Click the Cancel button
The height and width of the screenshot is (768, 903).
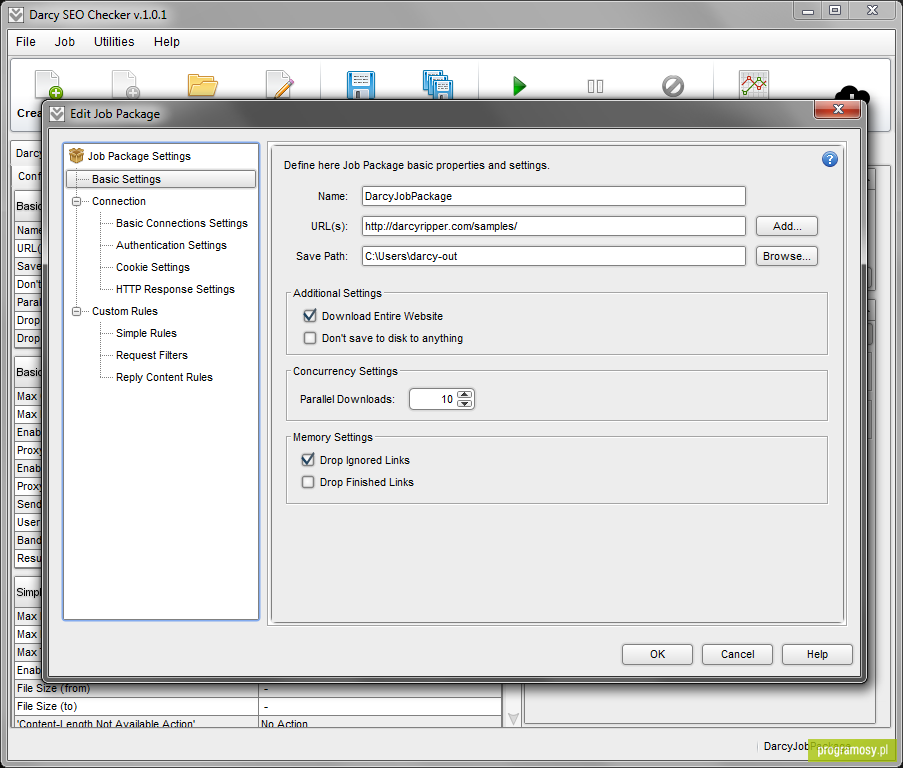pos(737,654)
